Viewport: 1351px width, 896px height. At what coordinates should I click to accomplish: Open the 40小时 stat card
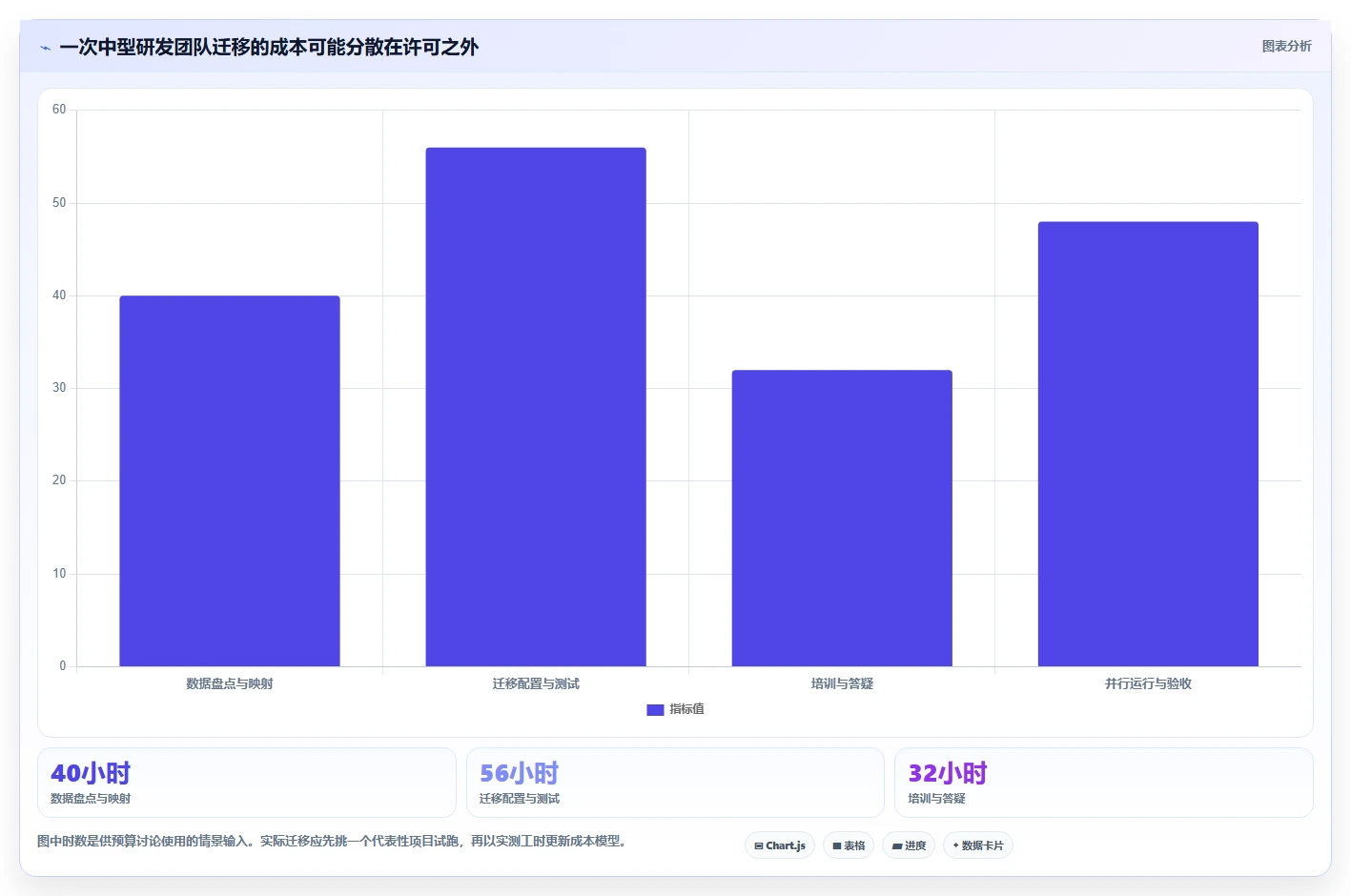247,783
